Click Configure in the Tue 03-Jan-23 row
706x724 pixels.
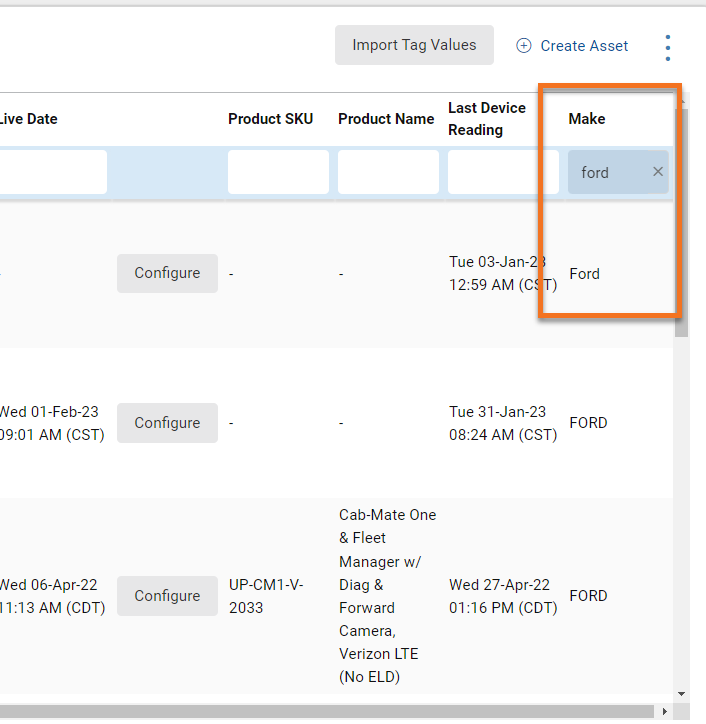pyautogui.click(x=167, y=273)
